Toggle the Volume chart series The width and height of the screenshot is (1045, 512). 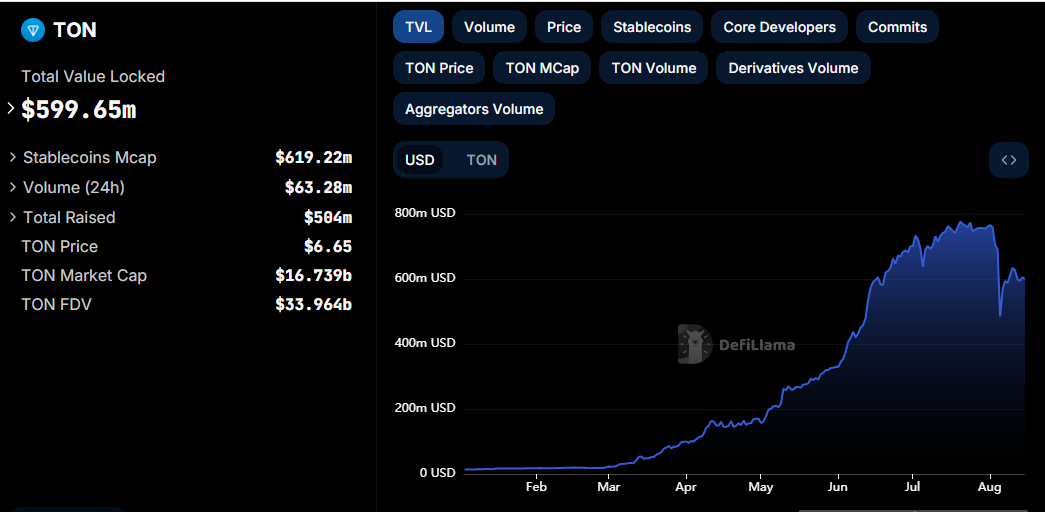pos(489,27)
